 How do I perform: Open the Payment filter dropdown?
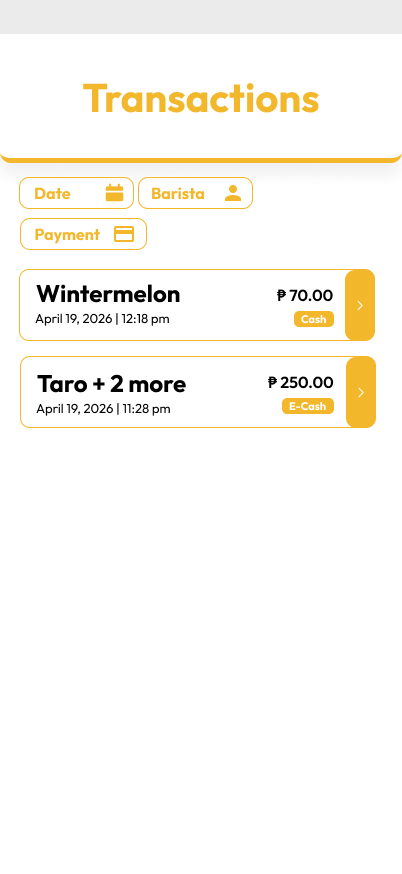tap(83, 234)
